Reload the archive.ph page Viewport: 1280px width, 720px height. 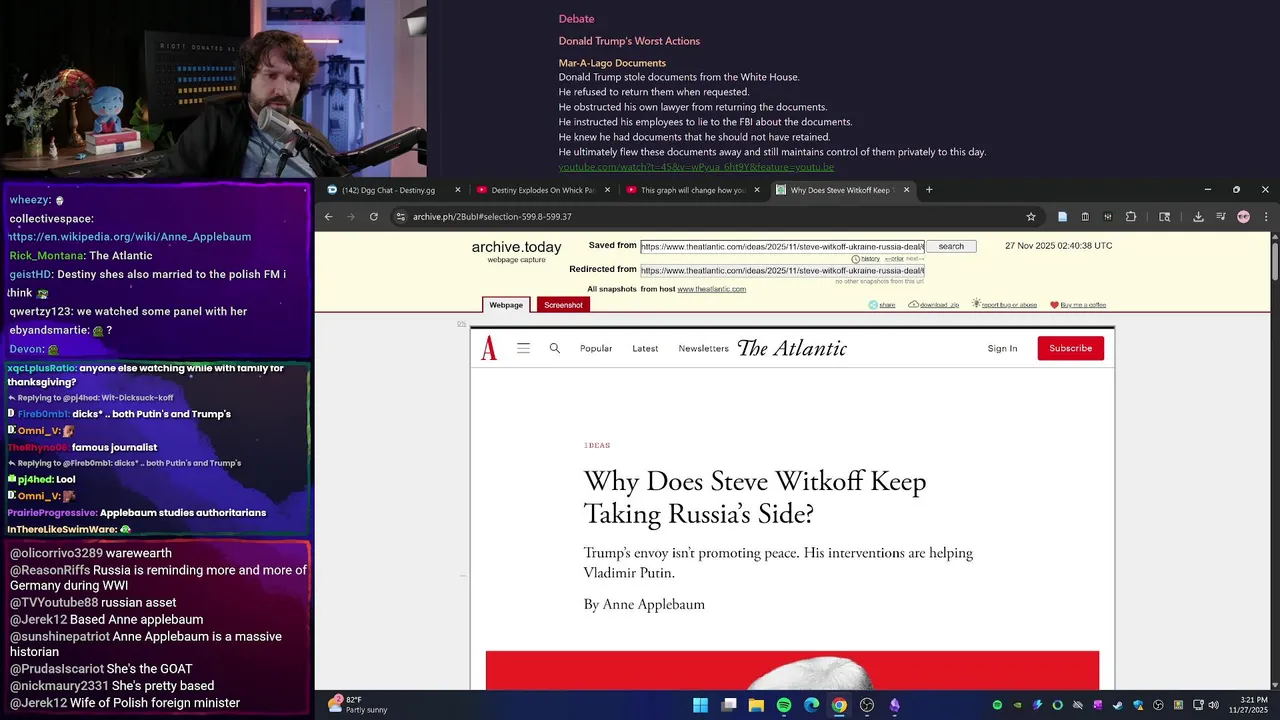[x=374, y=216]
